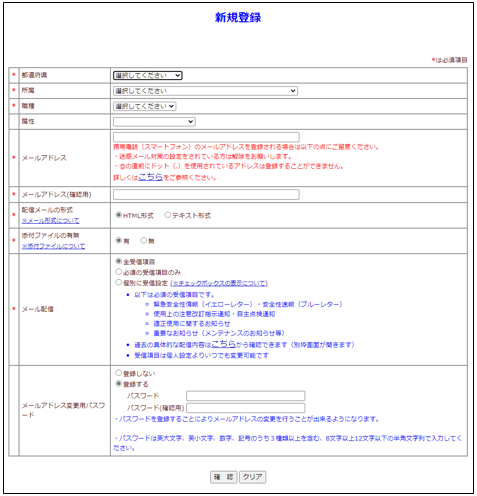Click the 確認 button
The image size is (477, 496).
(224, 477)
